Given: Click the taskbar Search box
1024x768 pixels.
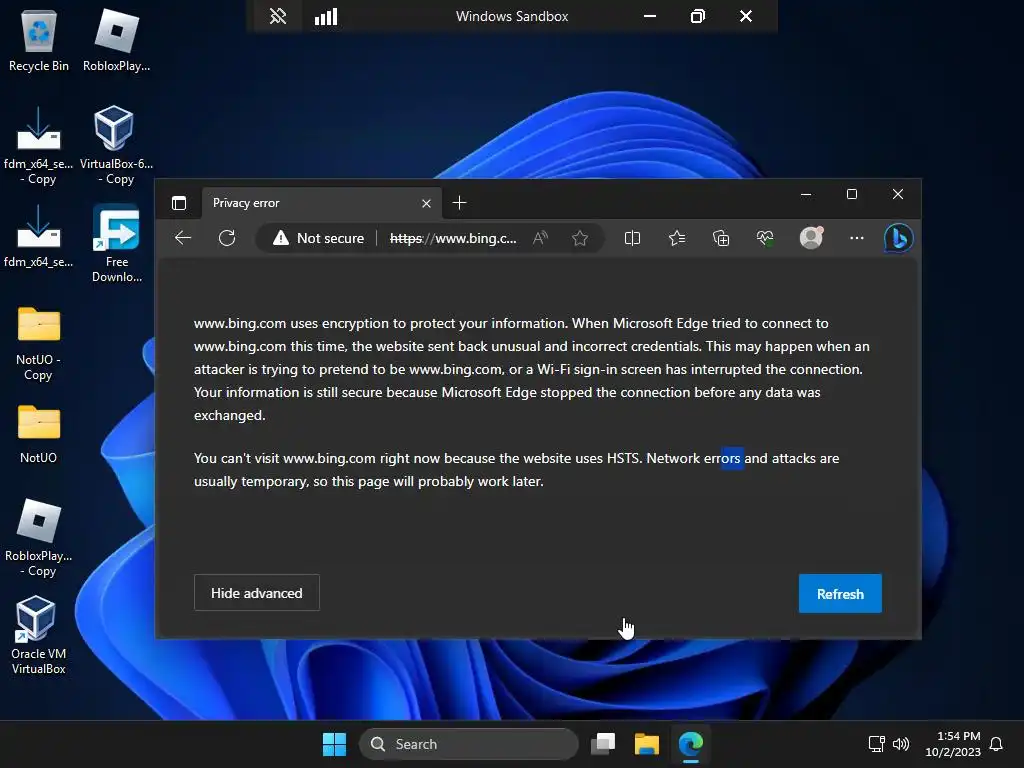Looking at the screenshot, I should point(469,744).
